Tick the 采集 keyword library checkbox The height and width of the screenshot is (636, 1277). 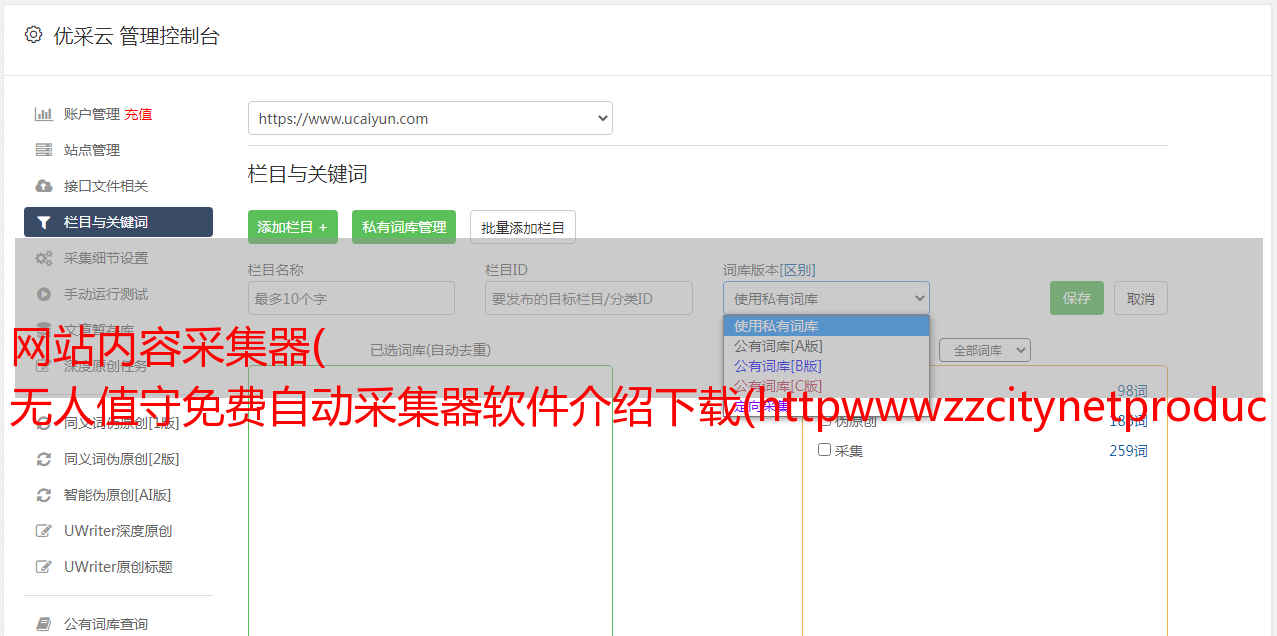825,450
